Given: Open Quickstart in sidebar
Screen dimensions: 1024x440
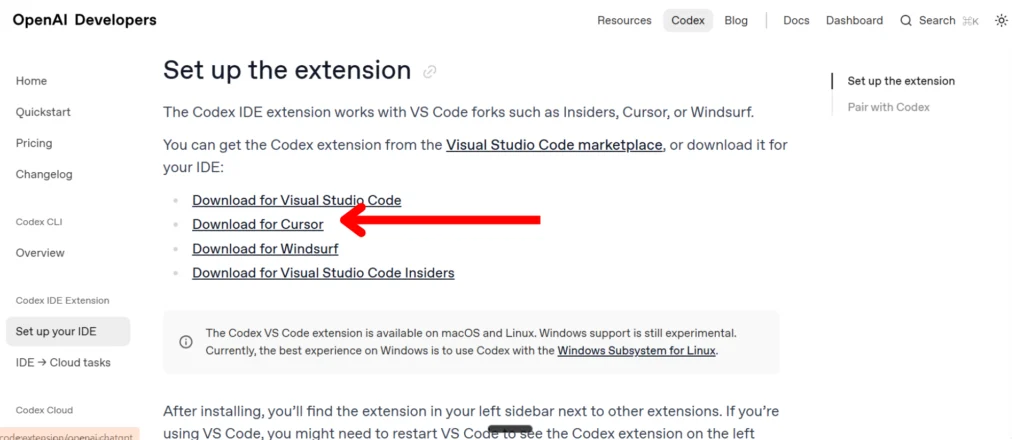Looking at the screenshot, I should pos(43,112).
